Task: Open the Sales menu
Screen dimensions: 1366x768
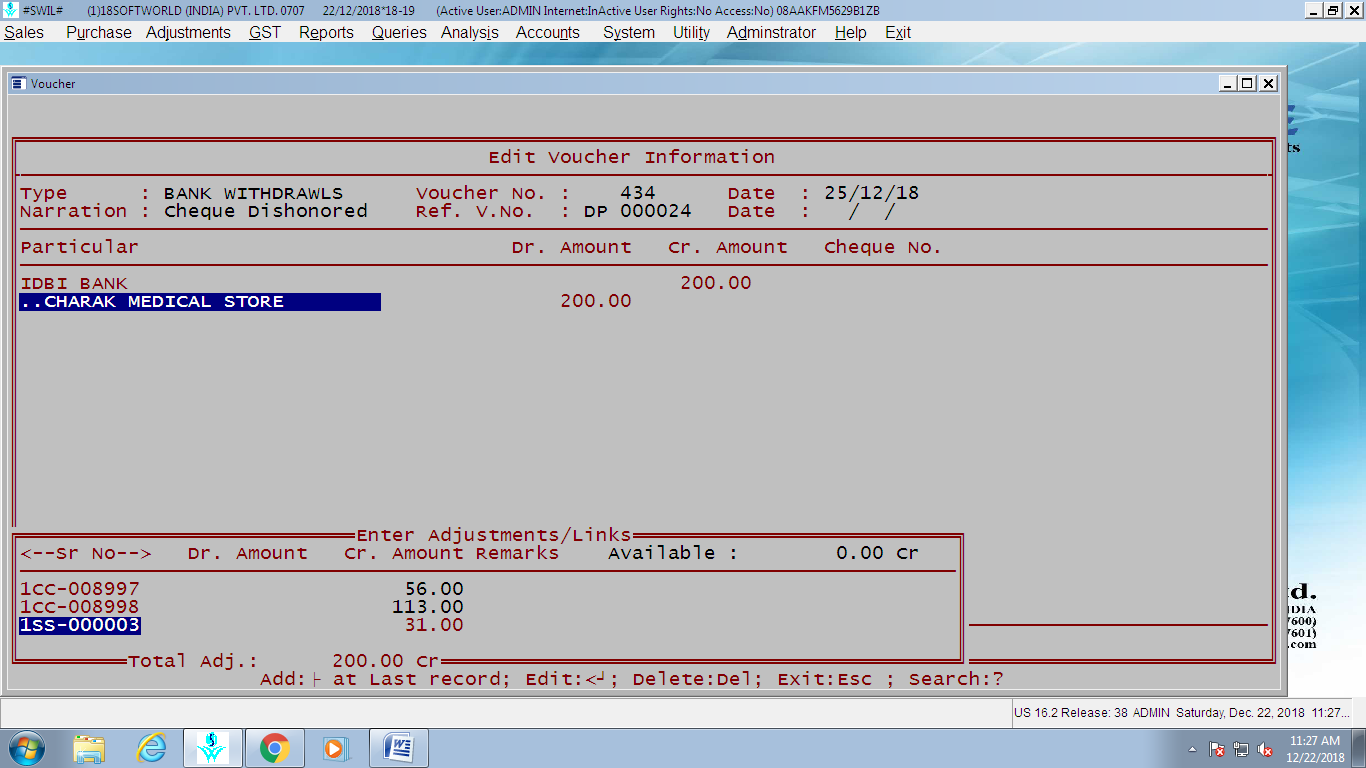Action: 24,32
